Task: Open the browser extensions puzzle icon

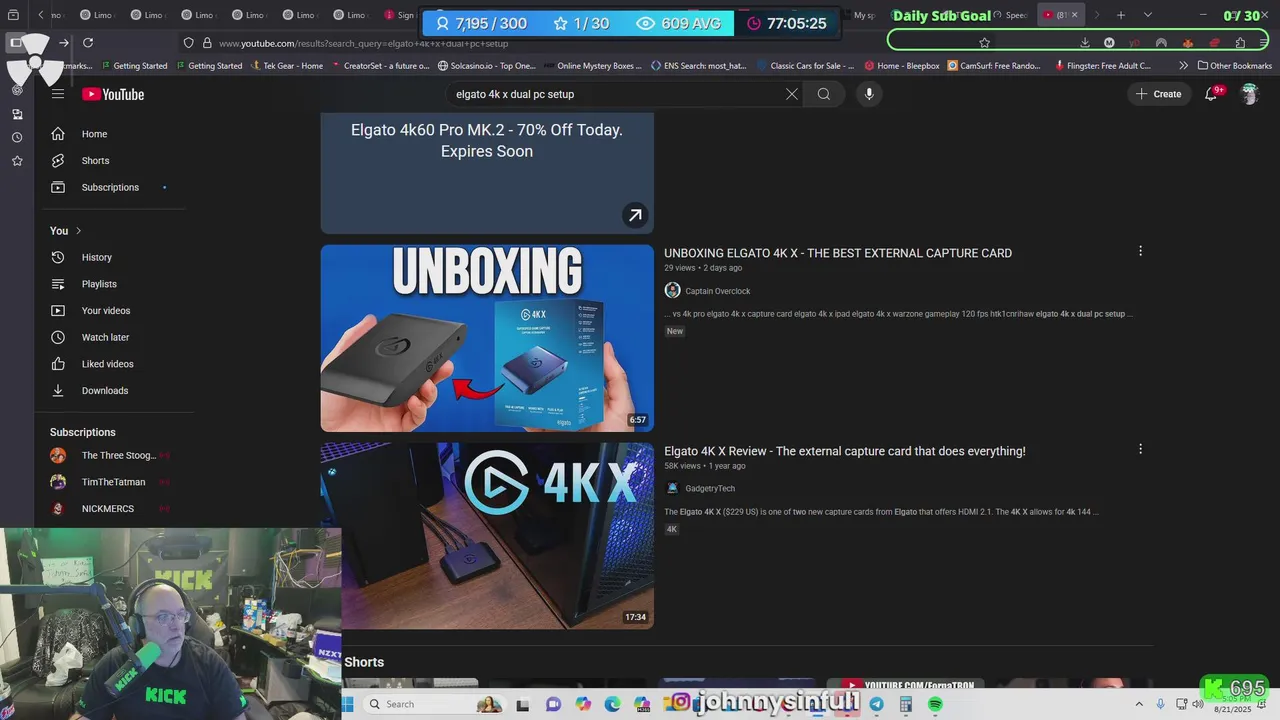Action: (1240, 43)
